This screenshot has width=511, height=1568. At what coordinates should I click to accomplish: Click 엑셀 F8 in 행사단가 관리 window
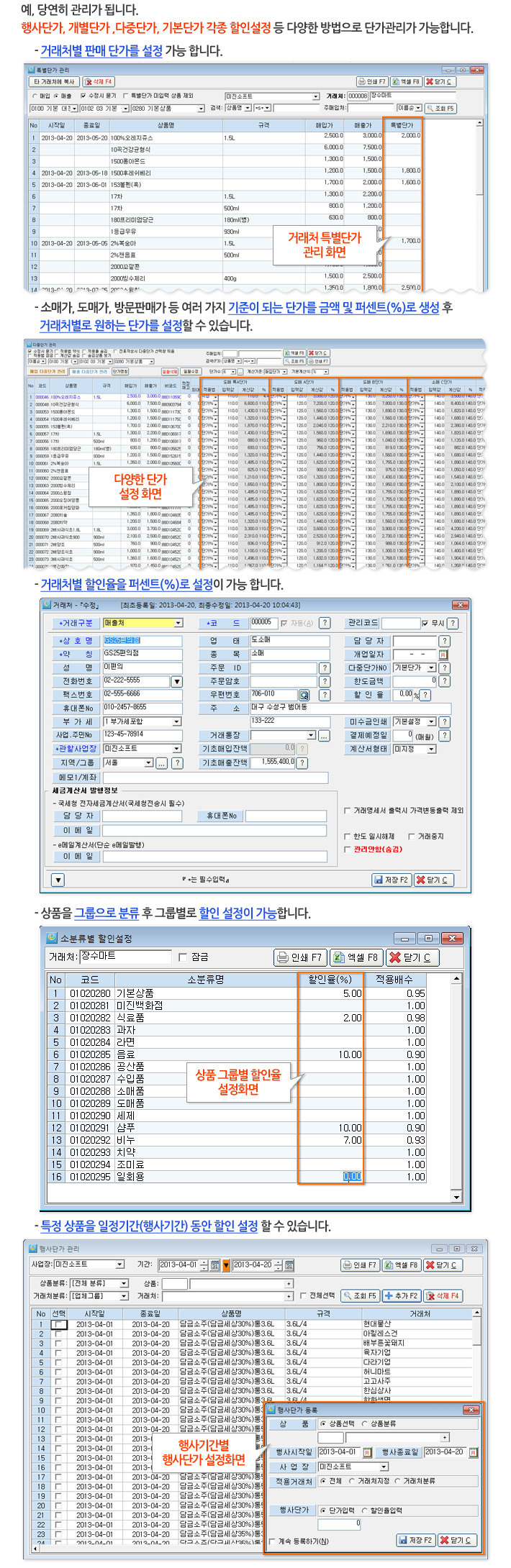point(402,1265)
